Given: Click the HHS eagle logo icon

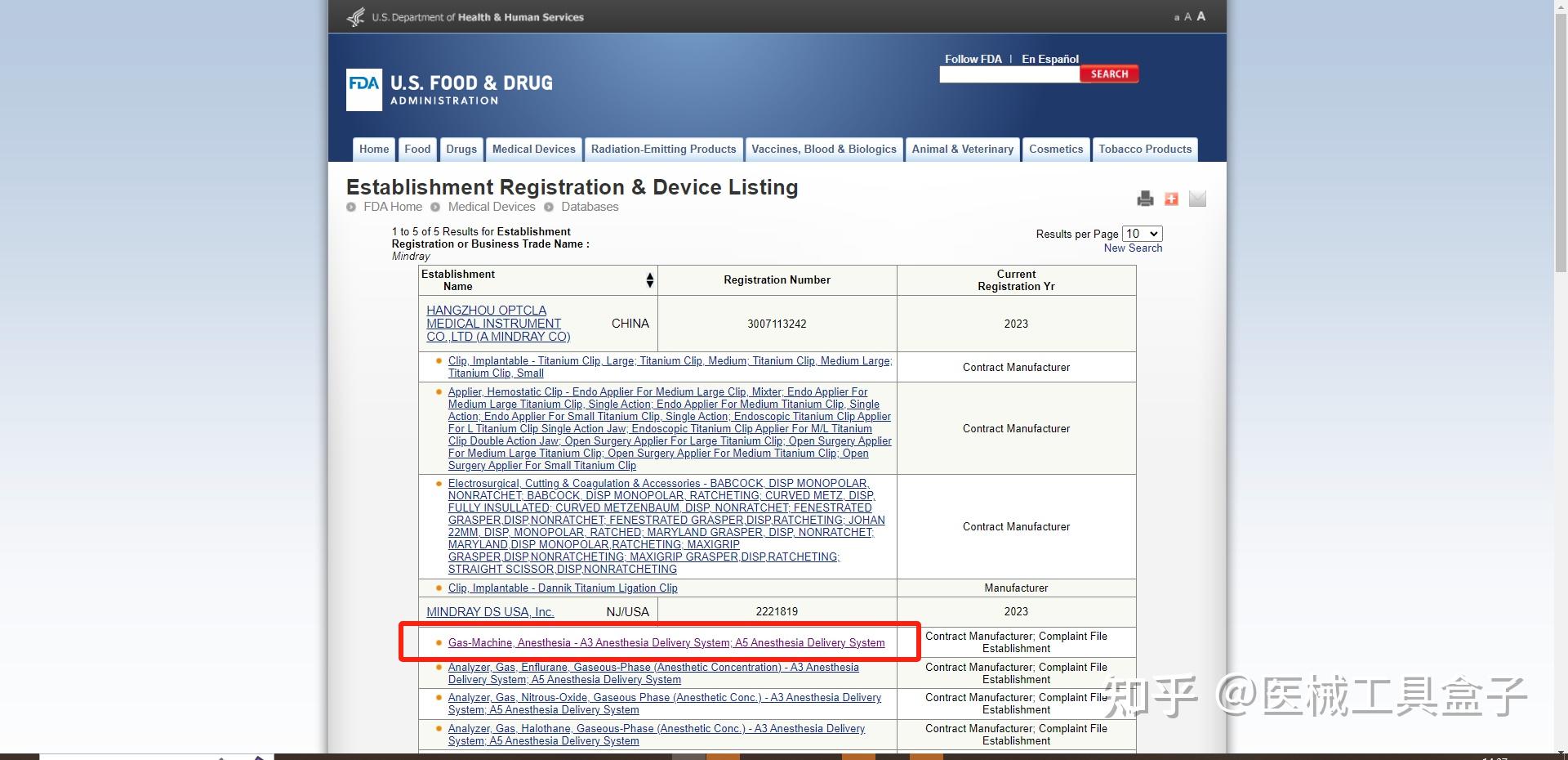Looking at the screenshot, I should (x=356, y=16).
